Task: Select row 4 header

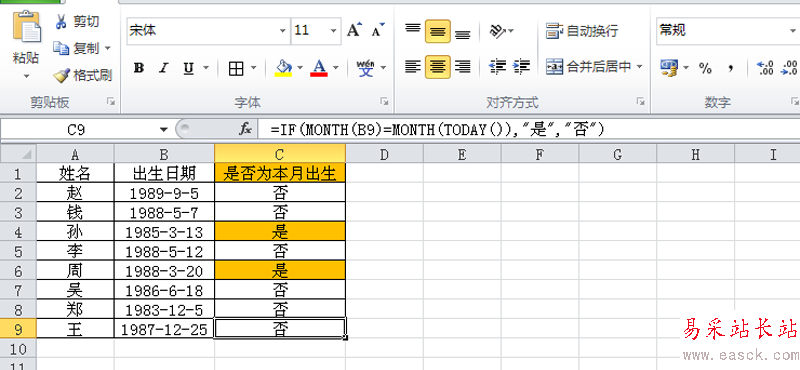Action: (x=18, y=232)
